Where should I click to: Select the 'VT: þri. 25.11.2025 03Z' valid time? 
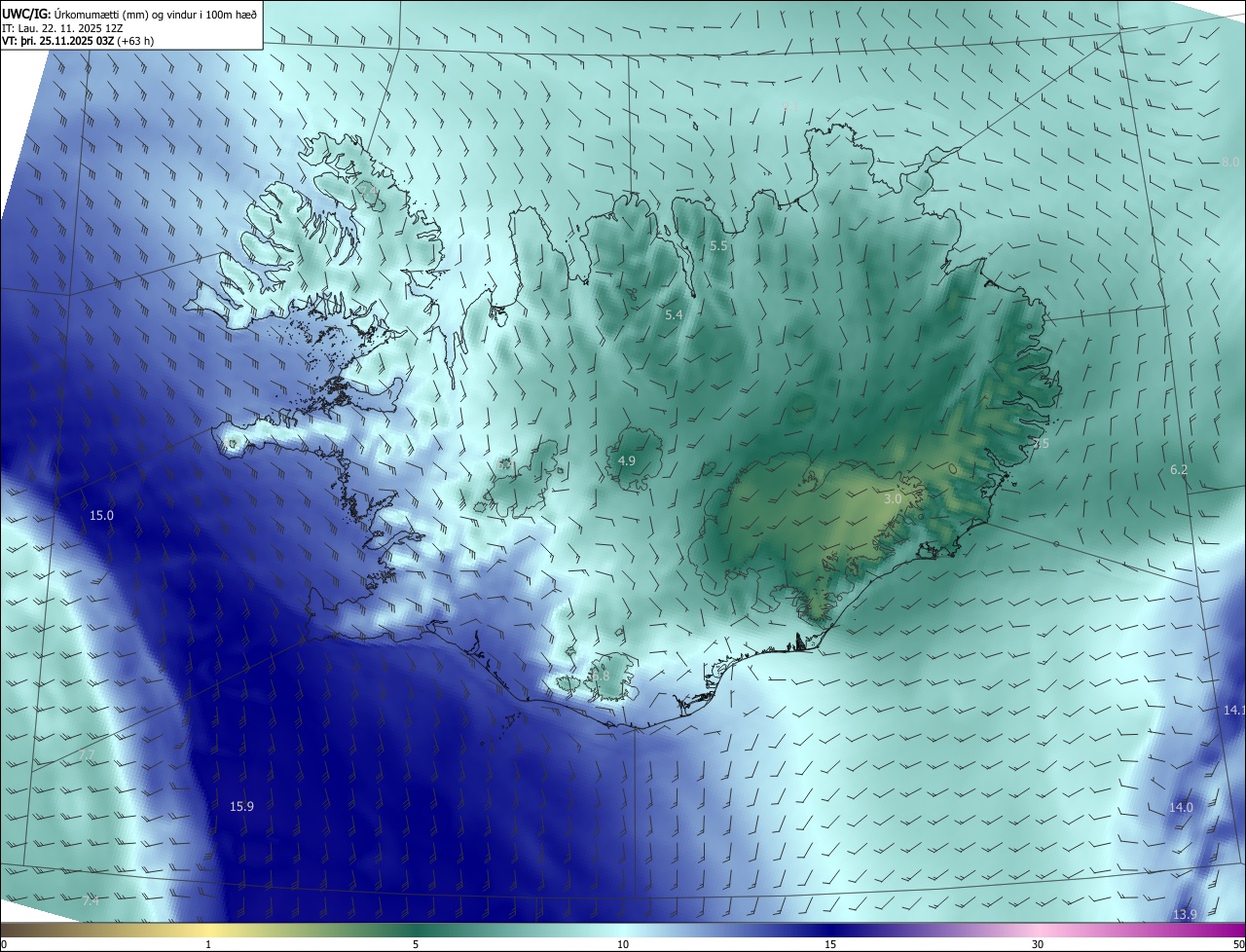pos(57,41)
